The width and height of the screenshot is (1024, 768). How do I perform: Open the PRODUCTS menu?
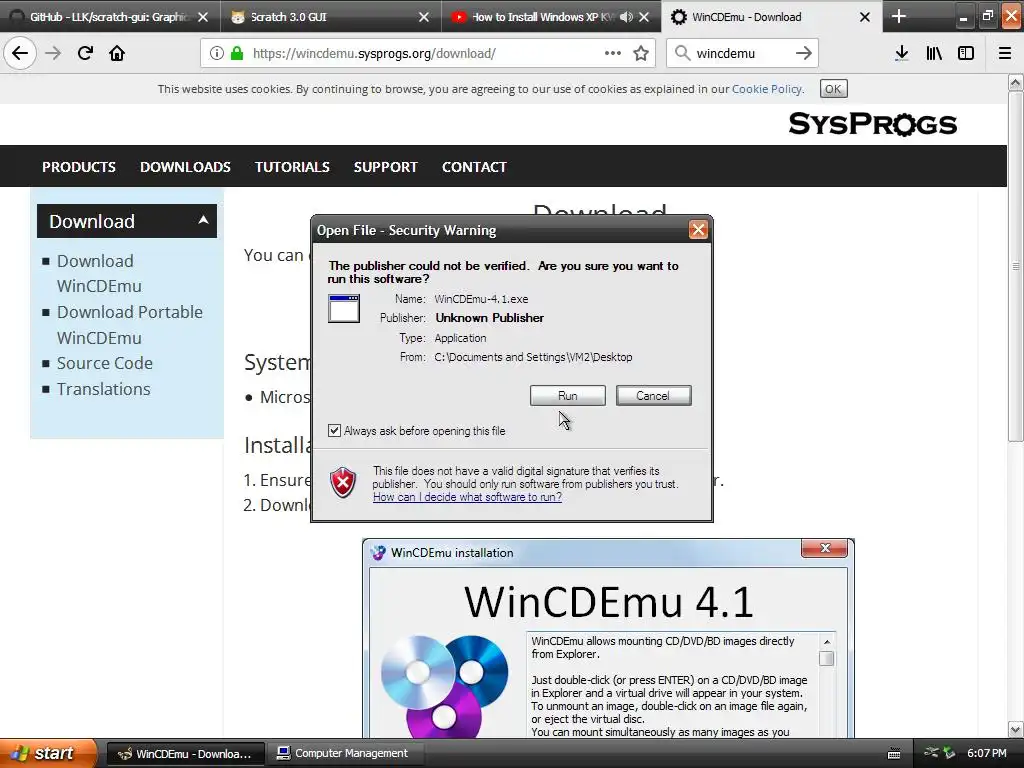click(79, 167)
